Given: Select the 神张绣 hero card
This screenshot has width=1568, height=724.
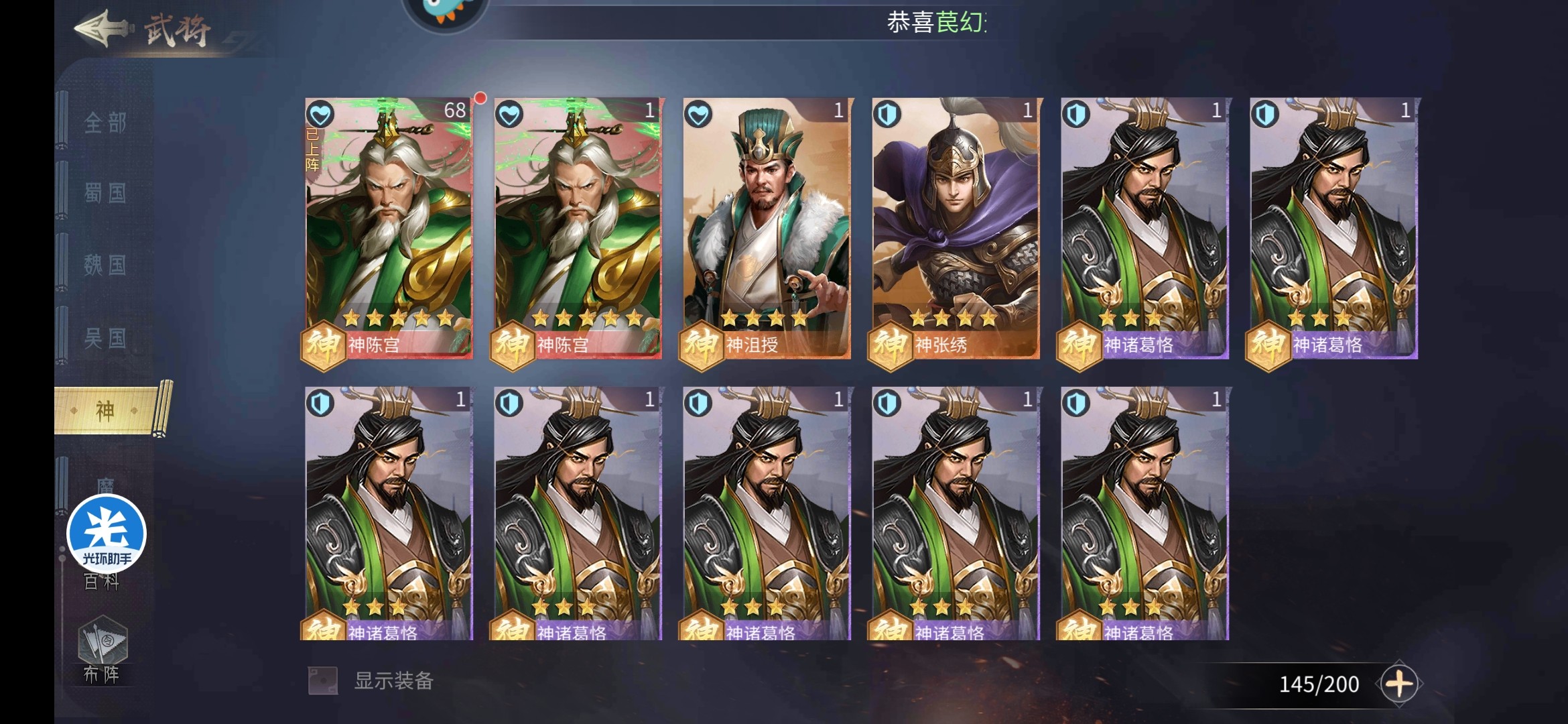Looking at the screenshot, I should (x=956, y=229).
